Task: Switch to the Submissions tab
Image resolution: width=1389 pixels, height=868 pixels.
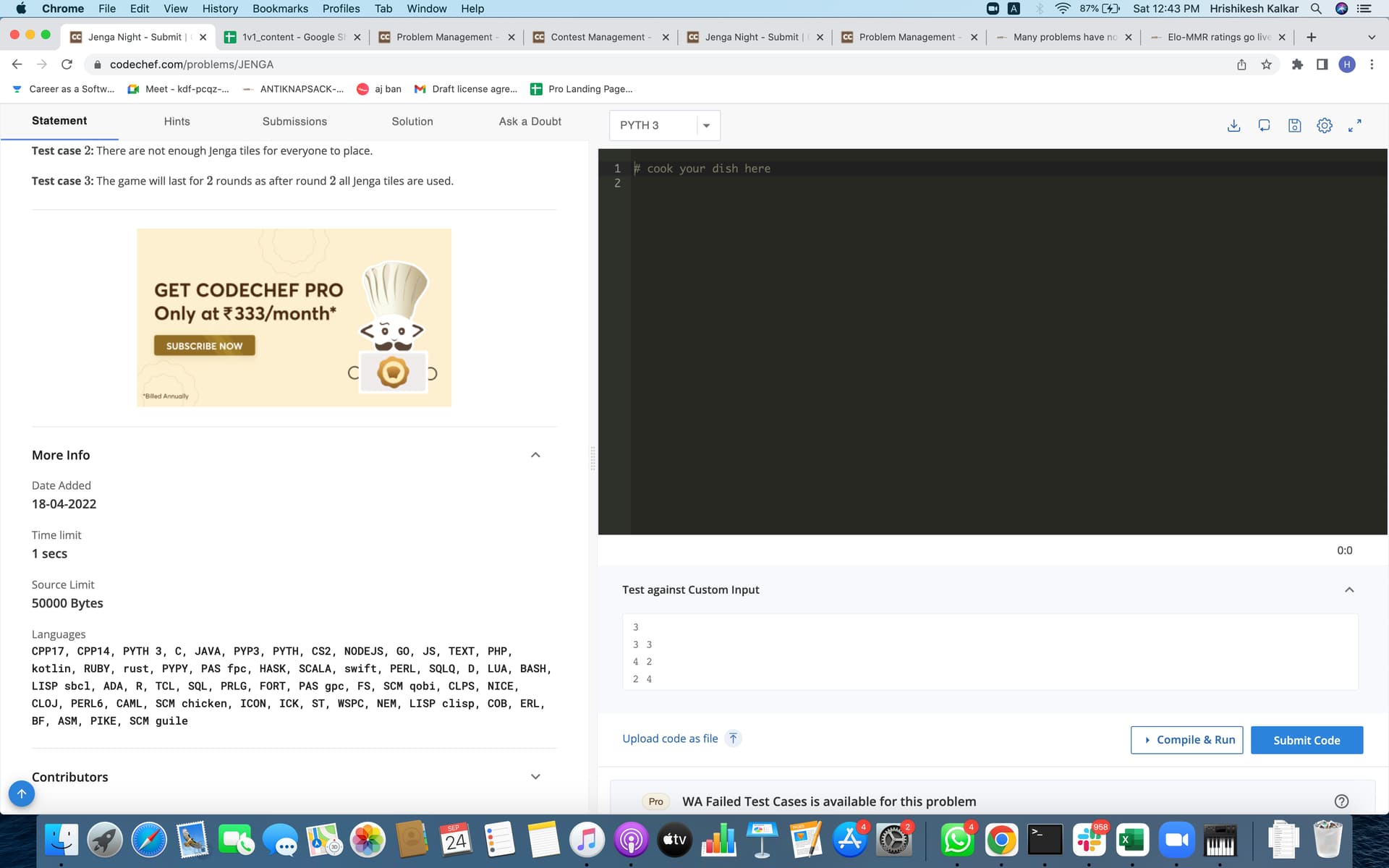Action: click(x=294, y=122)
